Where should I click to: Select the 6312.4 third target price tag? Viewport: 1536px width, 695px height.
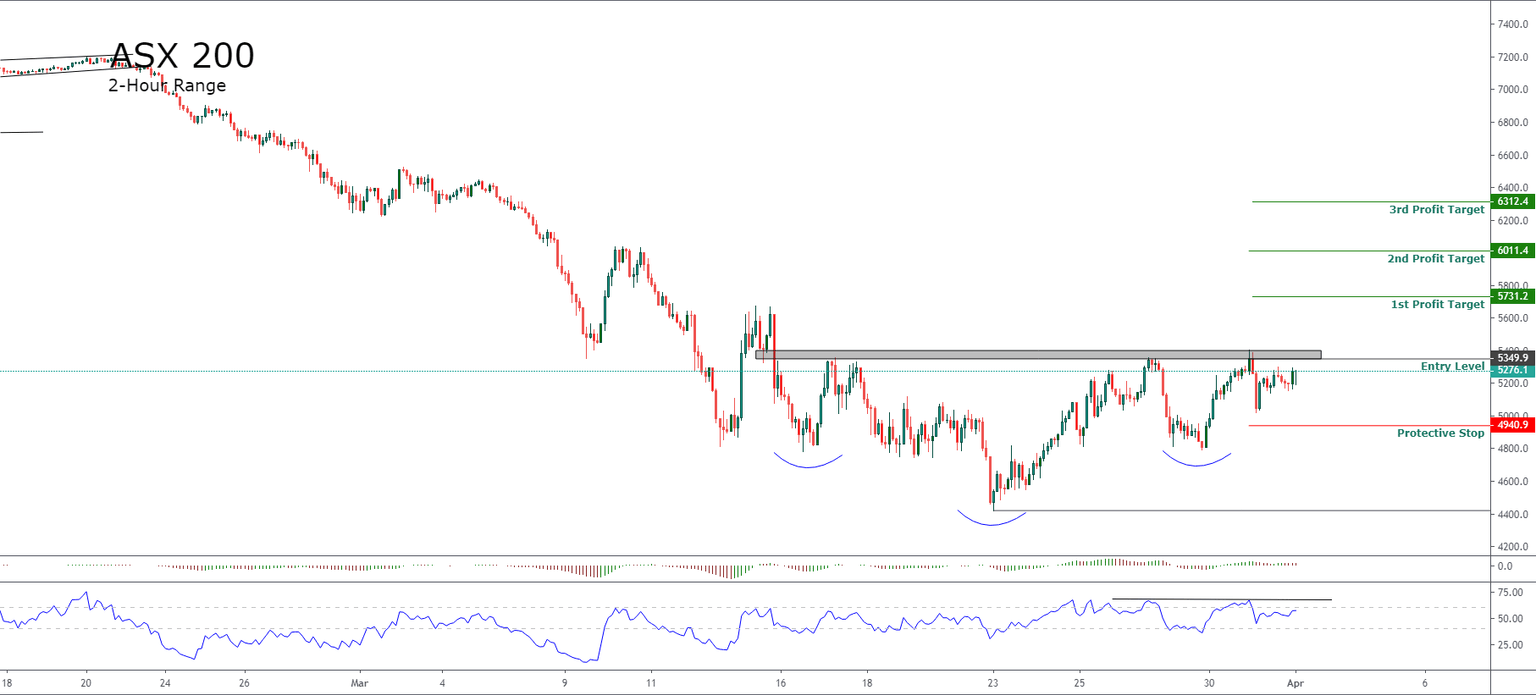1513,201
